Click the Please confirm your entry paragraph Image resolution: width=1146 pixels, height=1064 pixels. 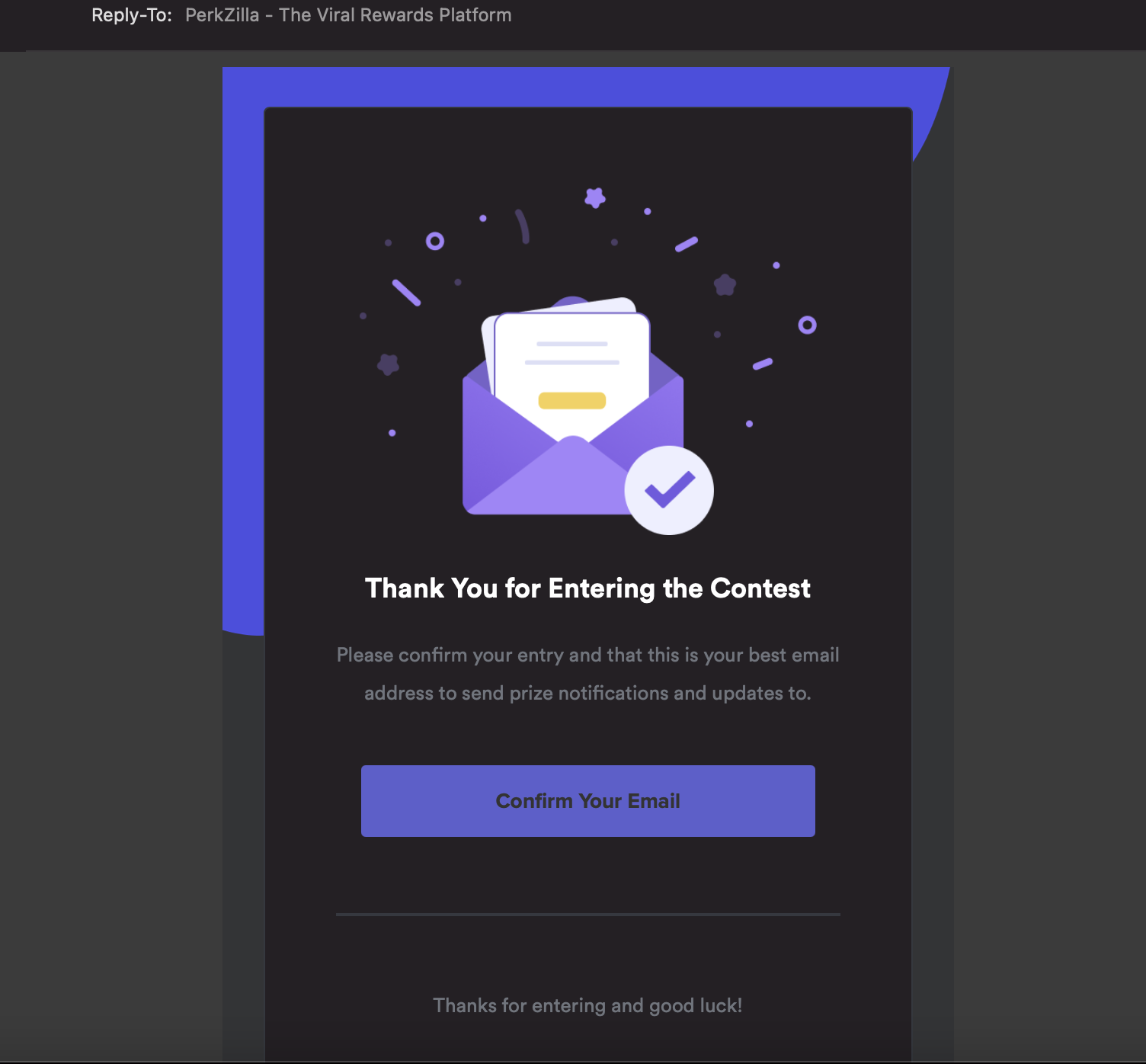point(587,674)
